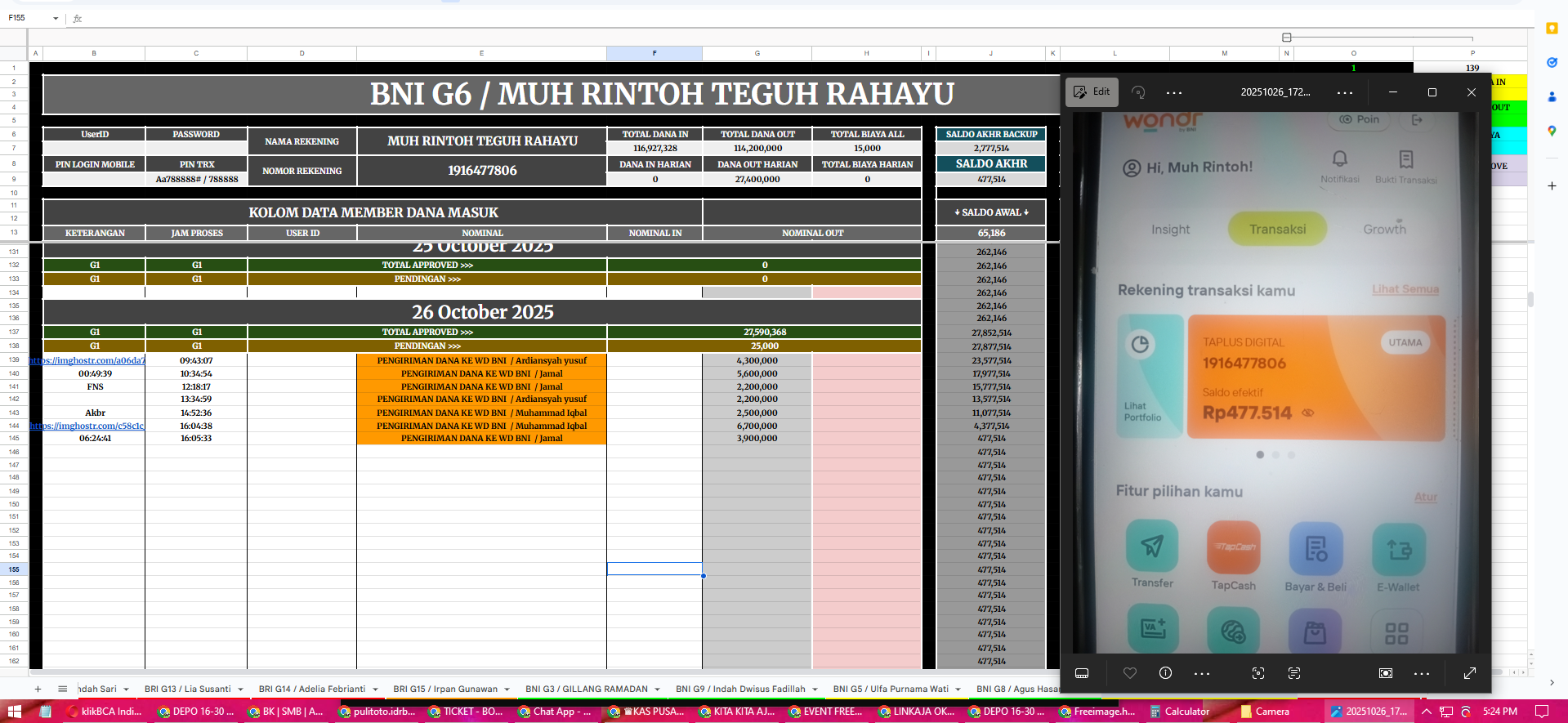
Task: Toggle filmstrip icon in Photos viewer
Action: 1082,673
